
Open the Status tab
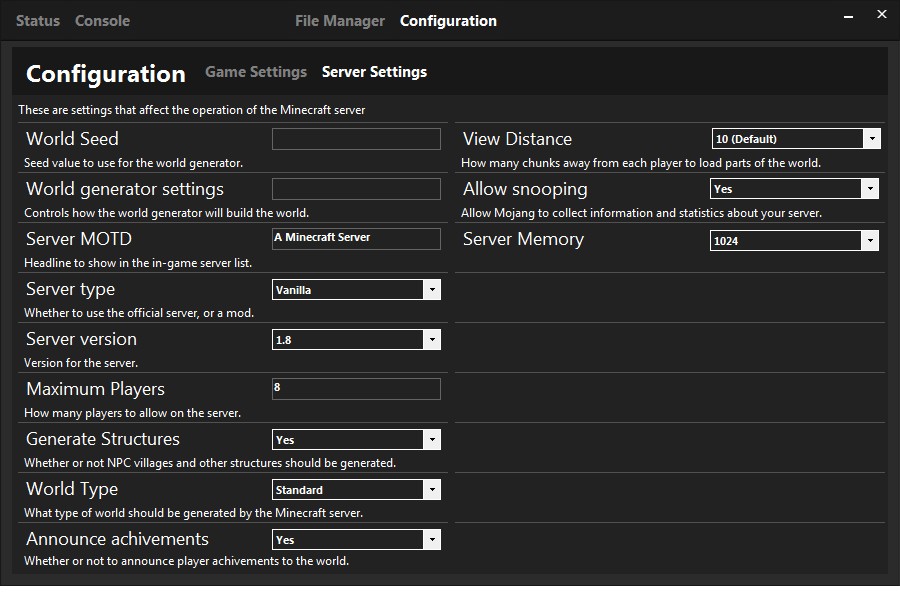click(37, 20)
